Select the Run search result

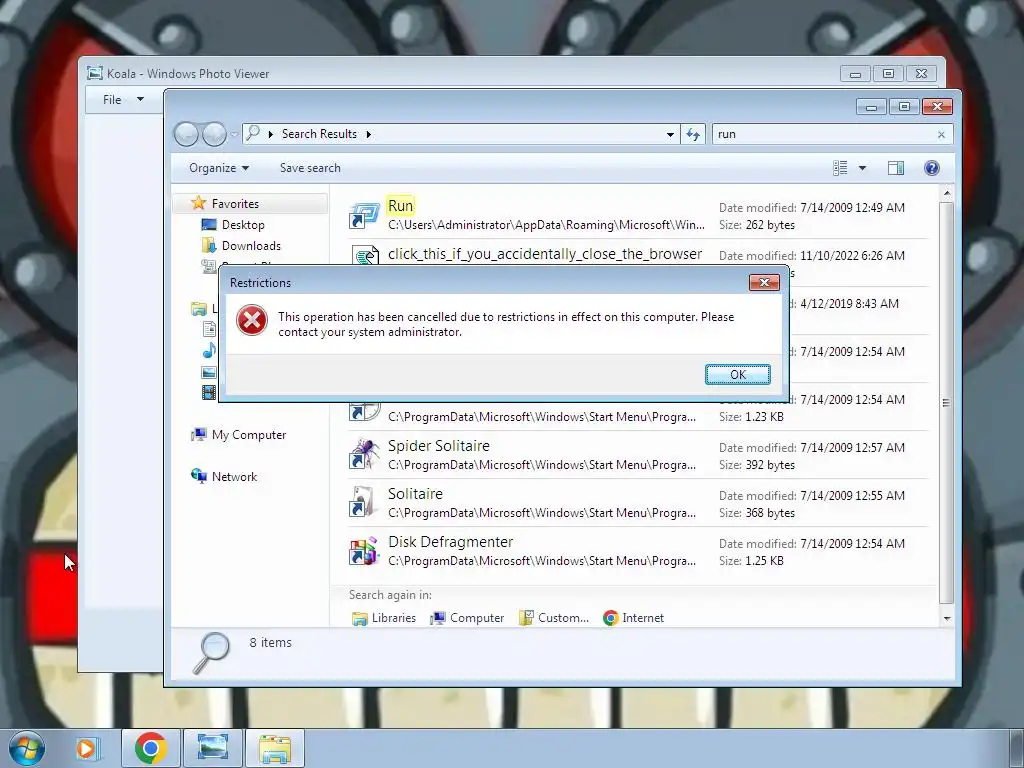click(638, 215)
